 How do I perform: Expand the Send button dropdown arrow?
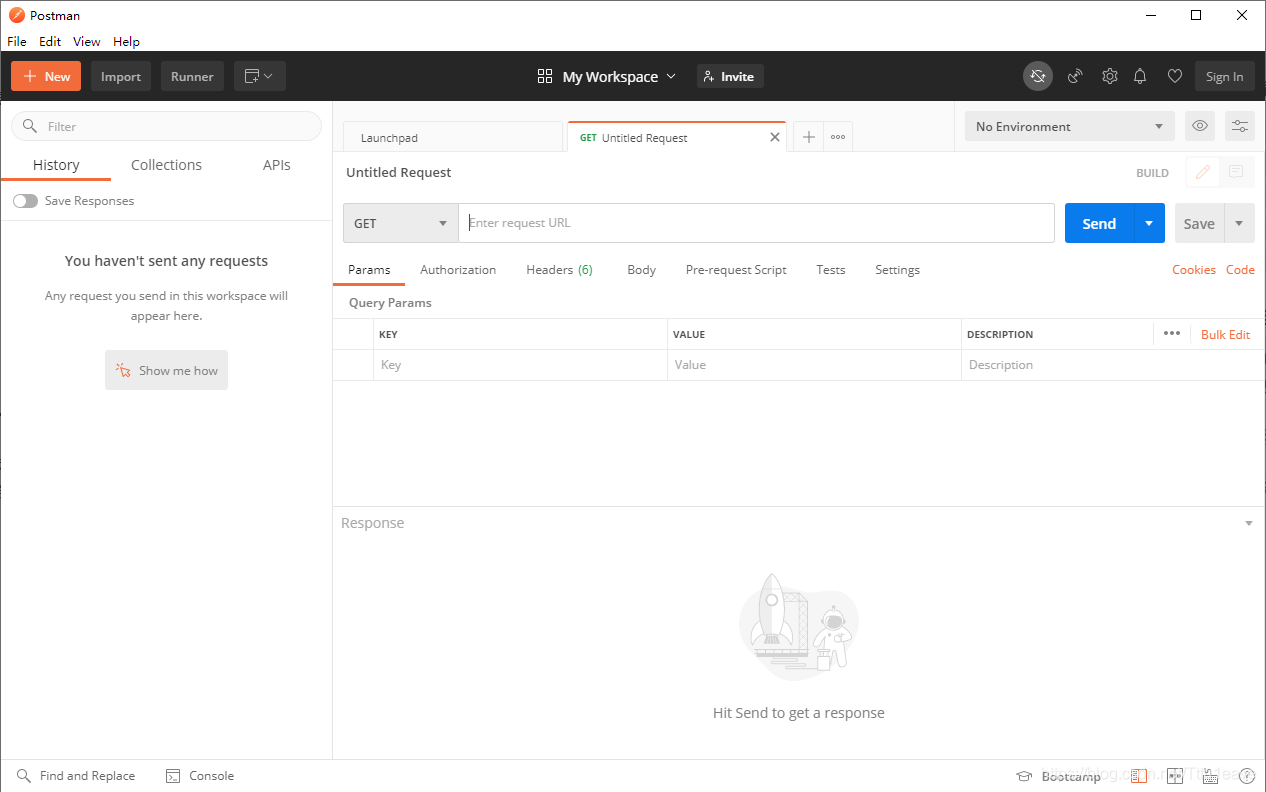click(1149, 223)
